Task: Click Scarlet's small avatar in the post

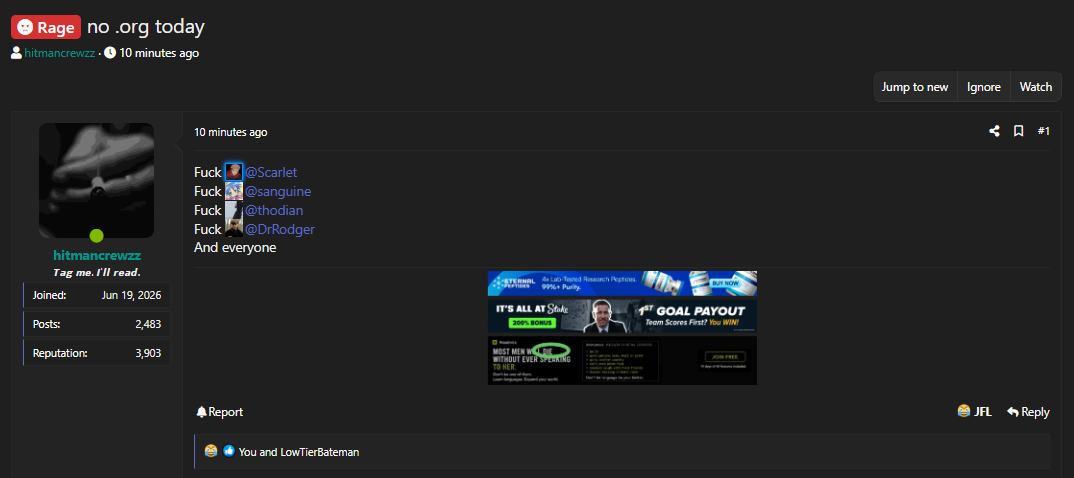Action: (x=234, y=173)
